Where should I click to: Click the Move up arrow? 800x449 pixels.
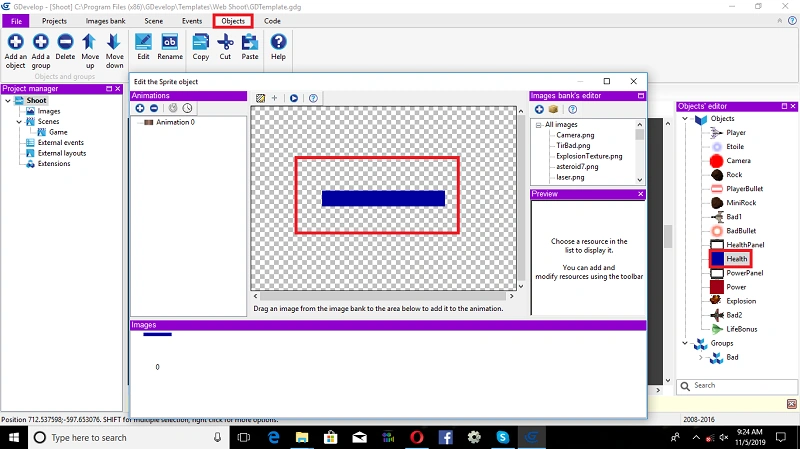(x=90, y=51)
